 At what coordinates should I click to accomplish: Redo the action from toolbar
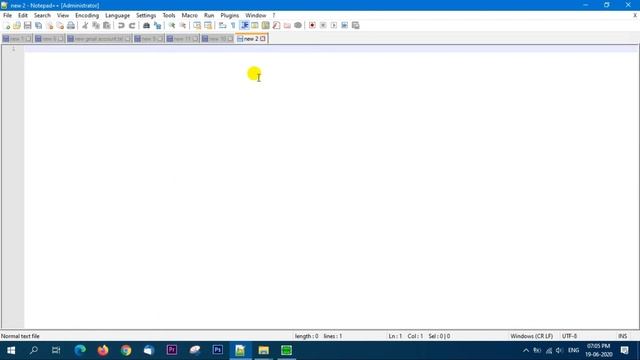(132, 25)
